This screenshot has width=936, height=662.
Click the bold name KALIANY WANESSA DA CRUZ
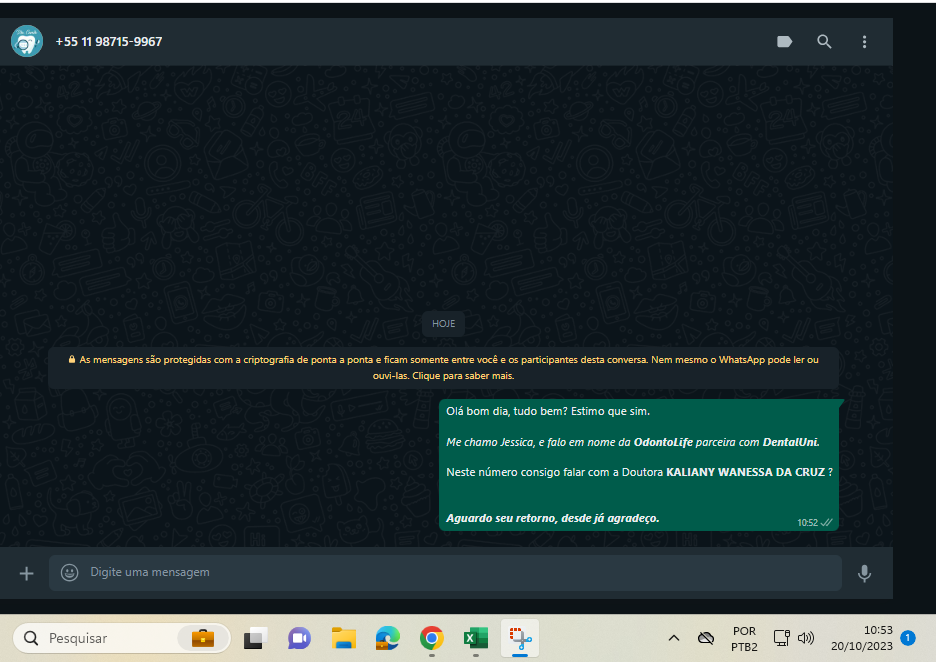[746, 472]
